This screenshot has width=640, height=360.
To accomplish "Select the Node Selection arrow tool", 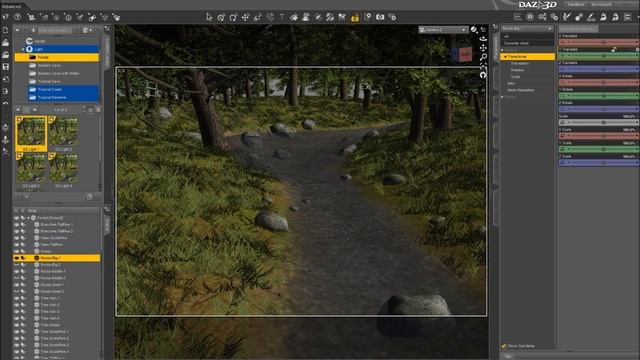I will (209, 17).
